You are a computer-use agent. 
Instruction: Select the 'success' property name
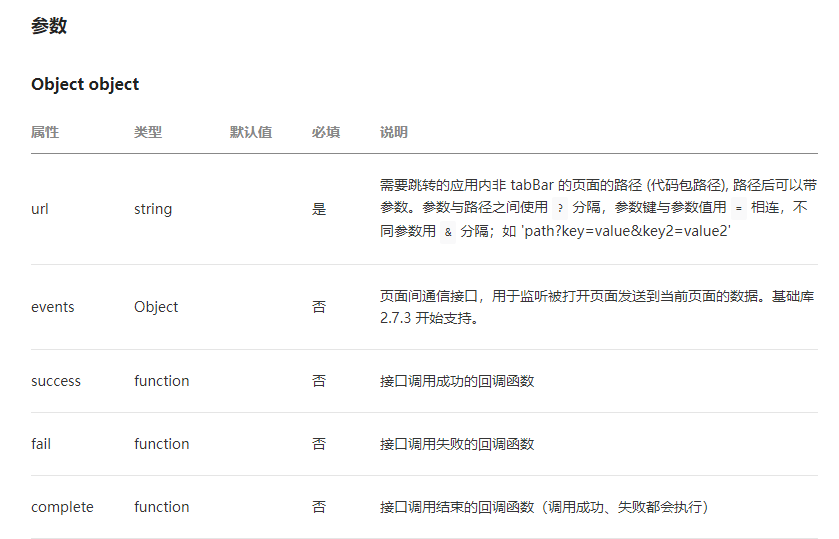pyautogui.click(x=56, y=381)
